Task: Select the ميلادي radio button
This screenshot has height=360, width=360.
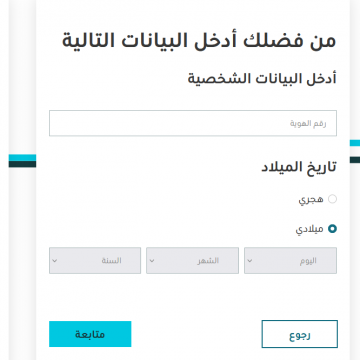Action: (x=332, y=229)
